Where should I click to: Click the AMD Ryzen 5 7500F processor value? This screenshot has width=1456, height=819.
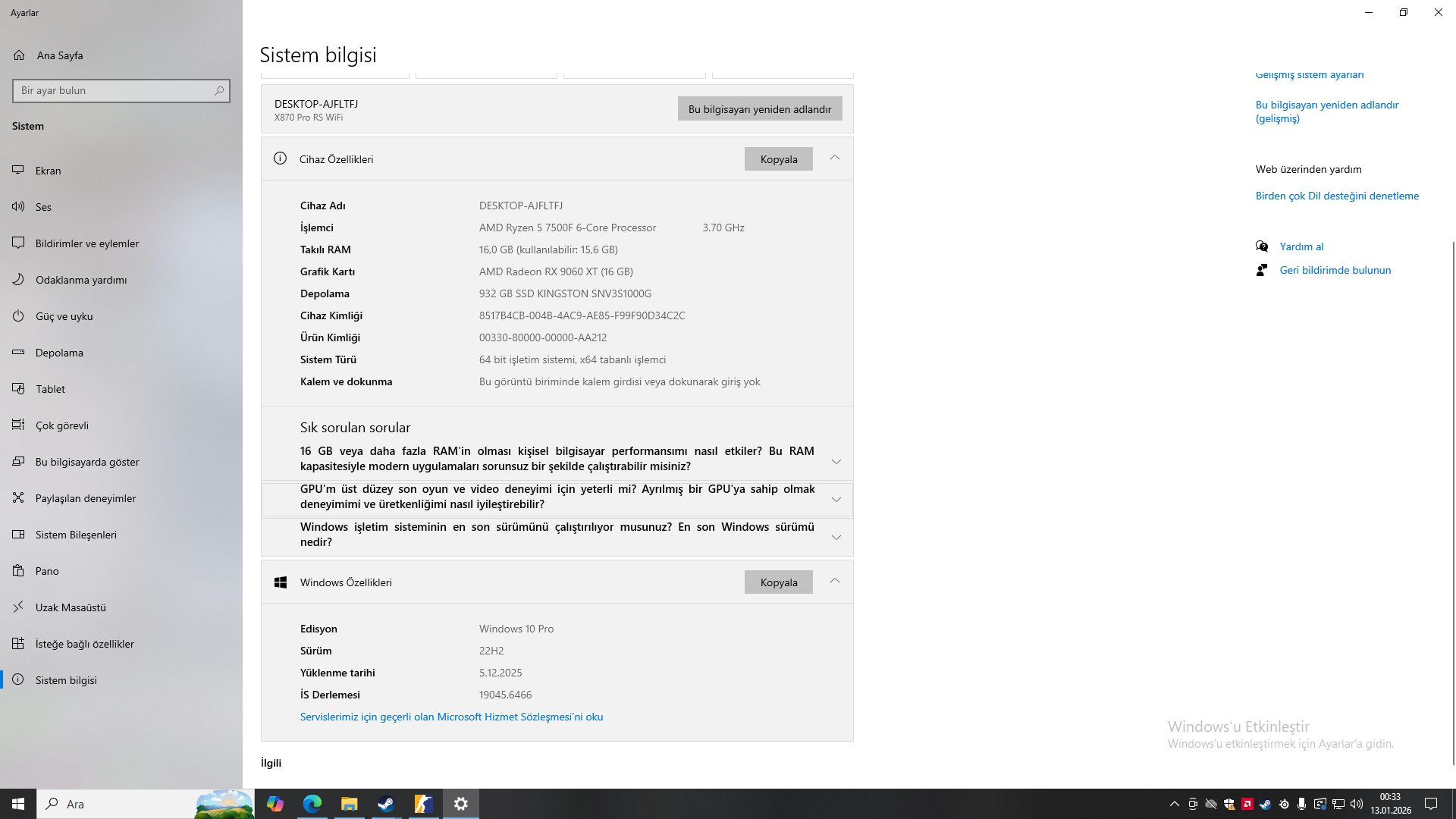click(567, 227)
